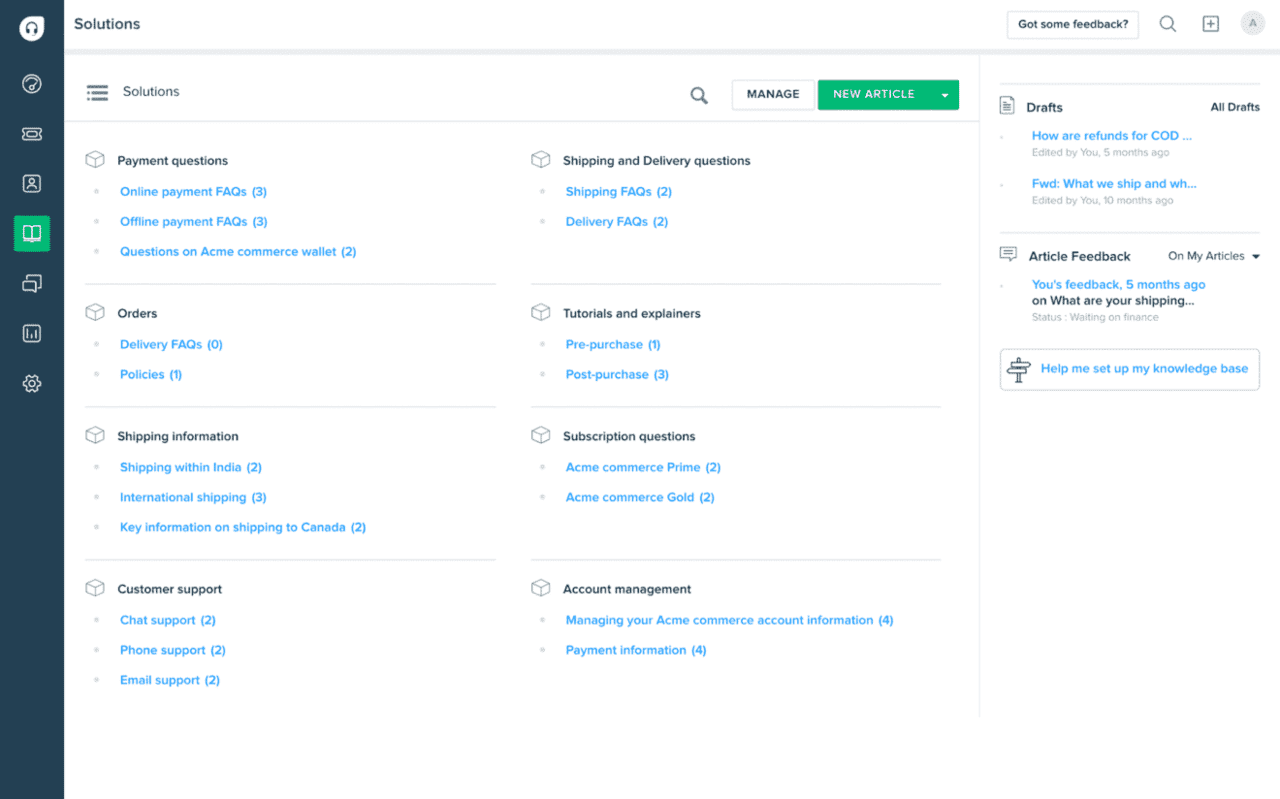Image resolution: width=1280 pixels, height=799 pixels.
Task: Open All Drafts link
Action: [1235, 107]
